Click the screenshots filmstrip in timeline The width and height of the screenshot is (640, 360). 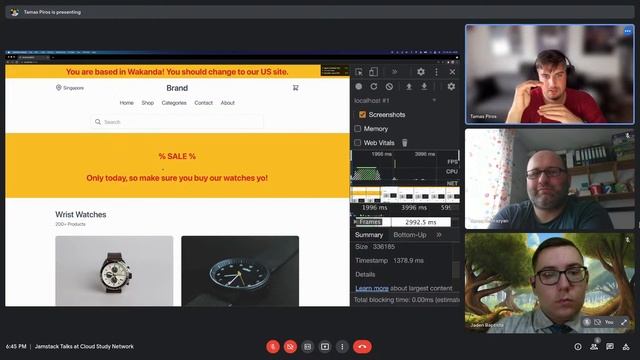click(x=405, y=195)
